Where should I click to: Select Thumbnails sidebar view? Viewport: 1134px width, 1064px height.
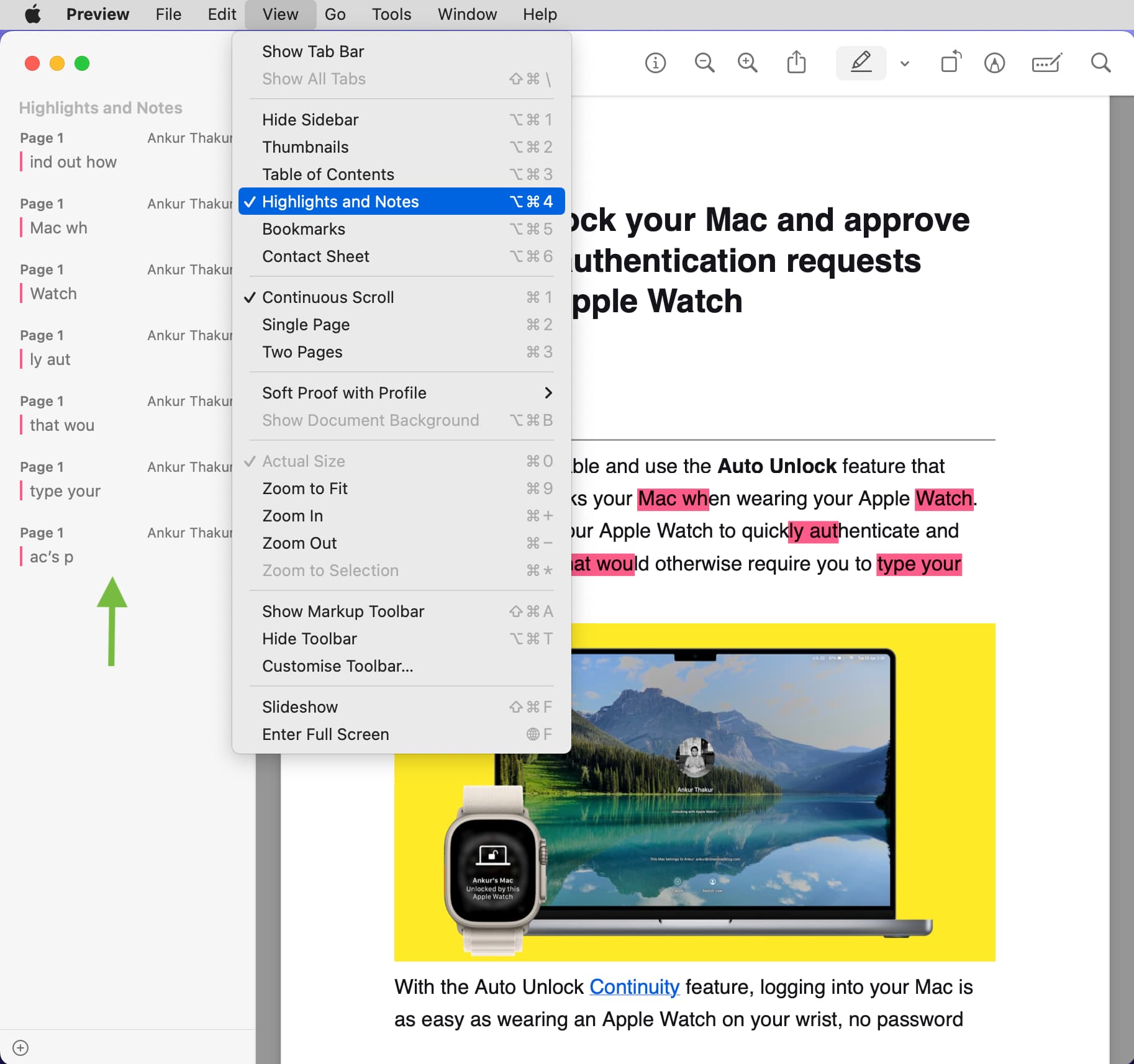pos(401,147)
